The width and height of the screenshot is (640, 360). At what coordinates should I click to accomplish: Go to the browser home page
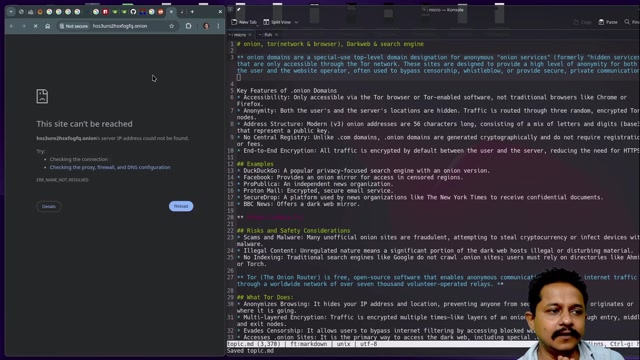click(47, 26)
